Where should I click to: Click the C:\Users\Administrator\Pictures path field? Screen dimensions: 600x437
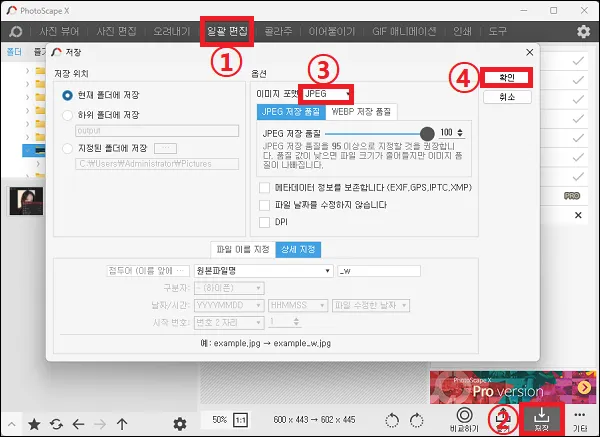tap(157, 164)
